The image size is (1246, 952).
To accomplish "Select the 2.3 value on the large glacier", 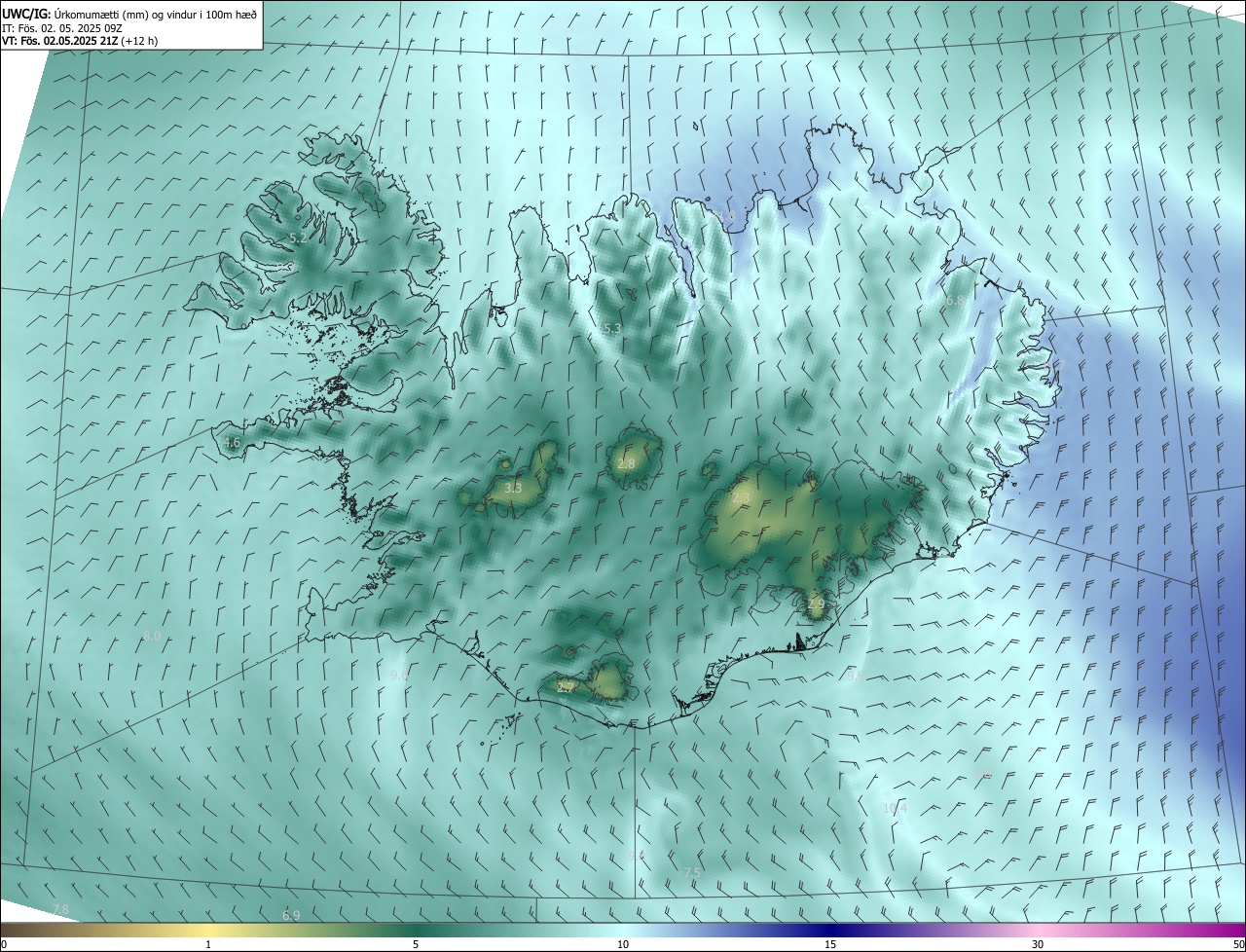I will [x=740, y=497].
